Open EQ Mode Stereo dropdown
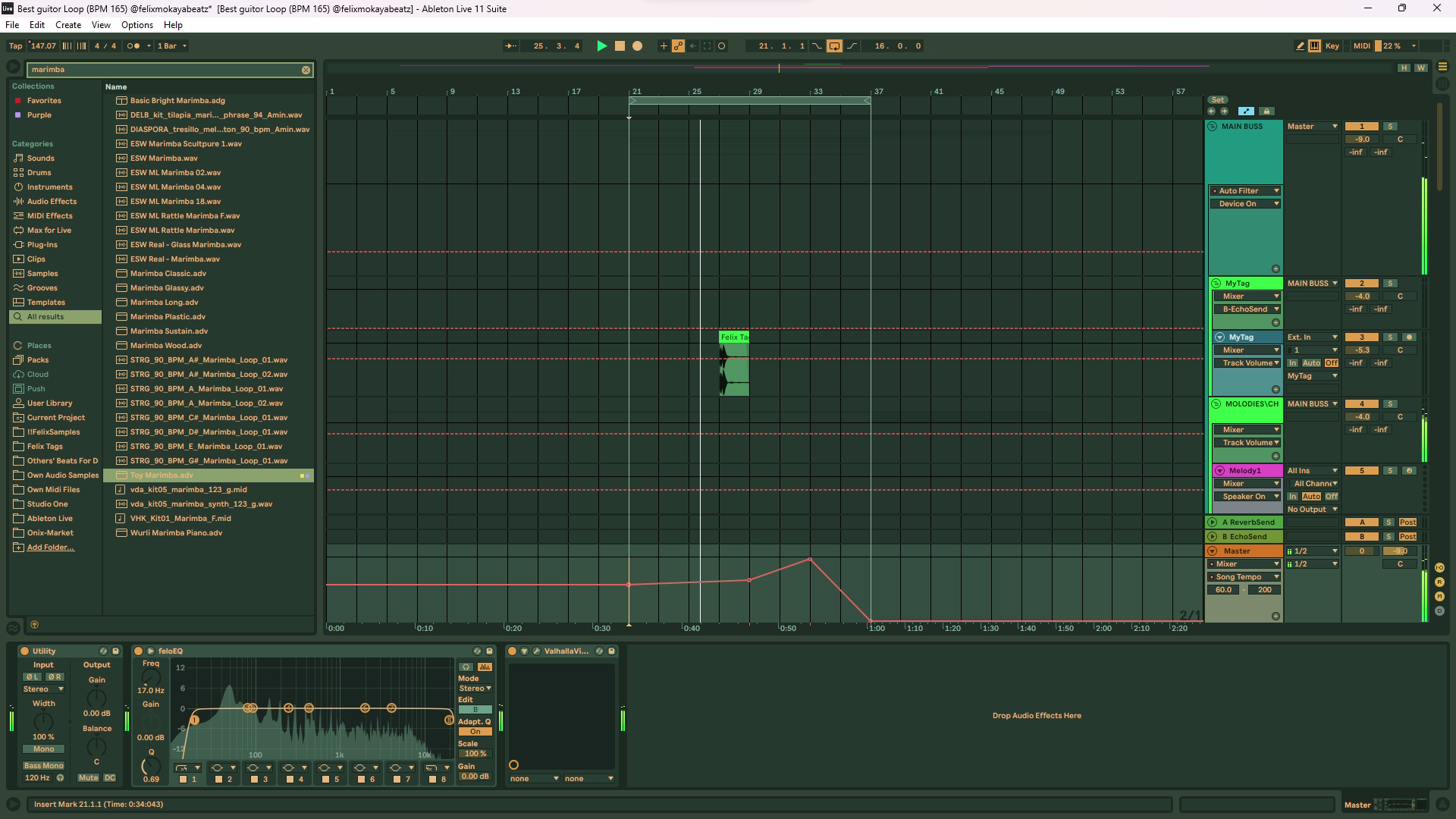 pos(475,689)
